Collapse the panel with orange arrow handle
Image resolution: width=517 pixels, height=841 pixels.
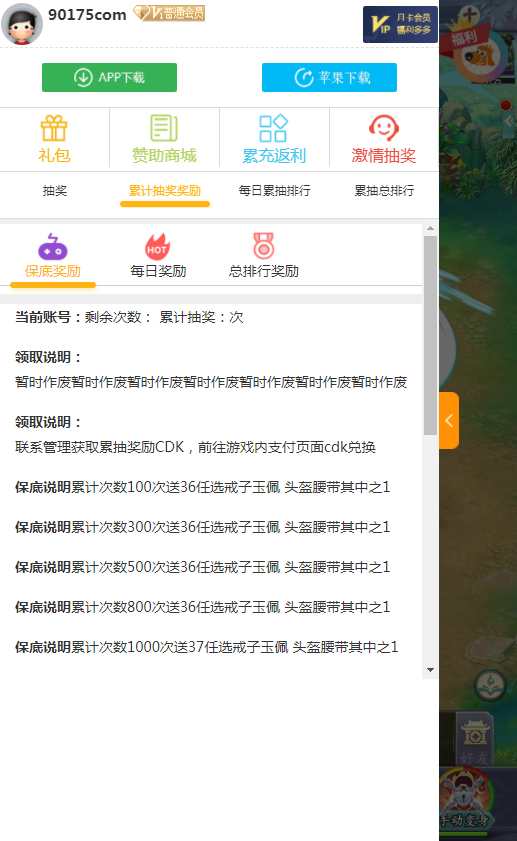pyautogui.click(x=449, y=420)
